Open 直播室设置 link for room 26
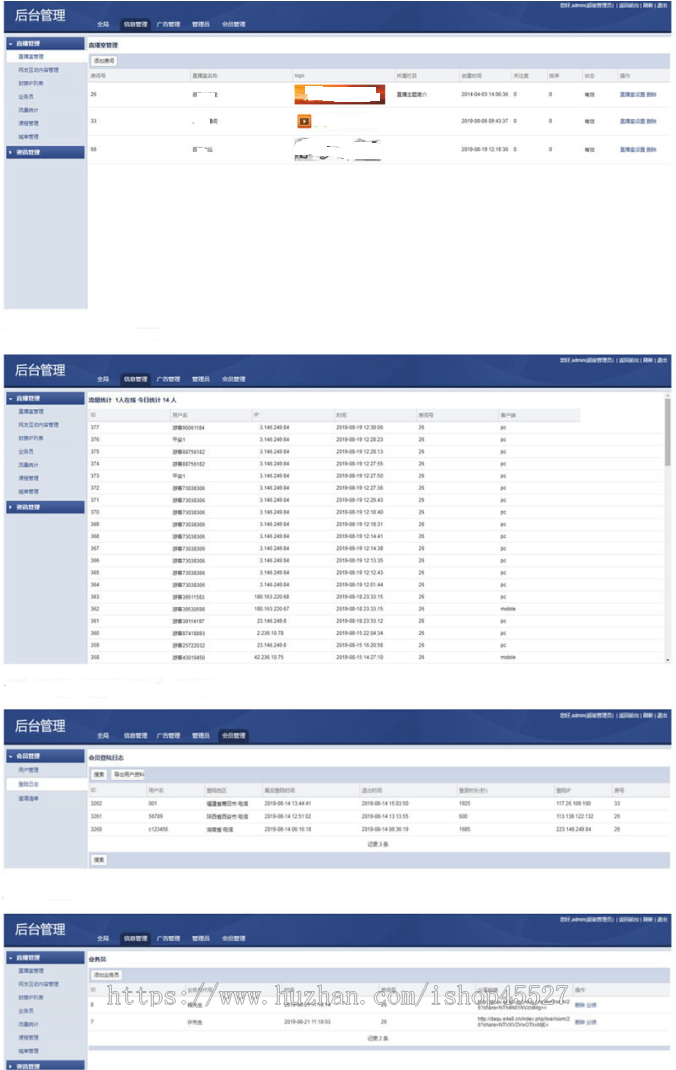This screenshot has width=676, height=1070. [632, 94]
